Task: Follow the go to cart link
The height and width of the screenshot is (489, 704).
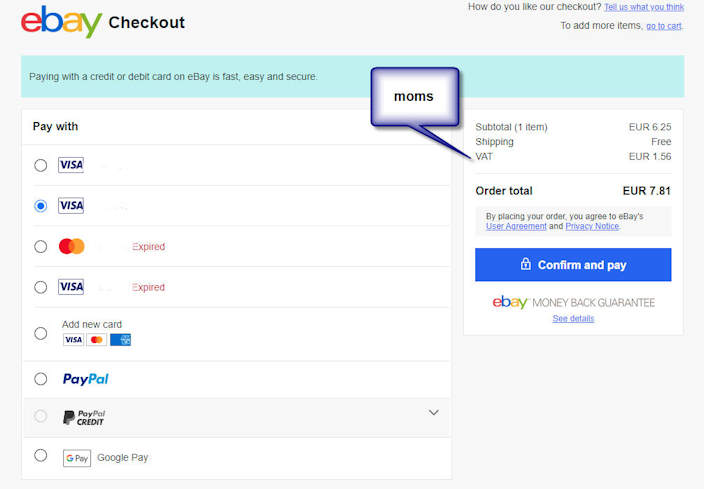Action: click(664, 26)
